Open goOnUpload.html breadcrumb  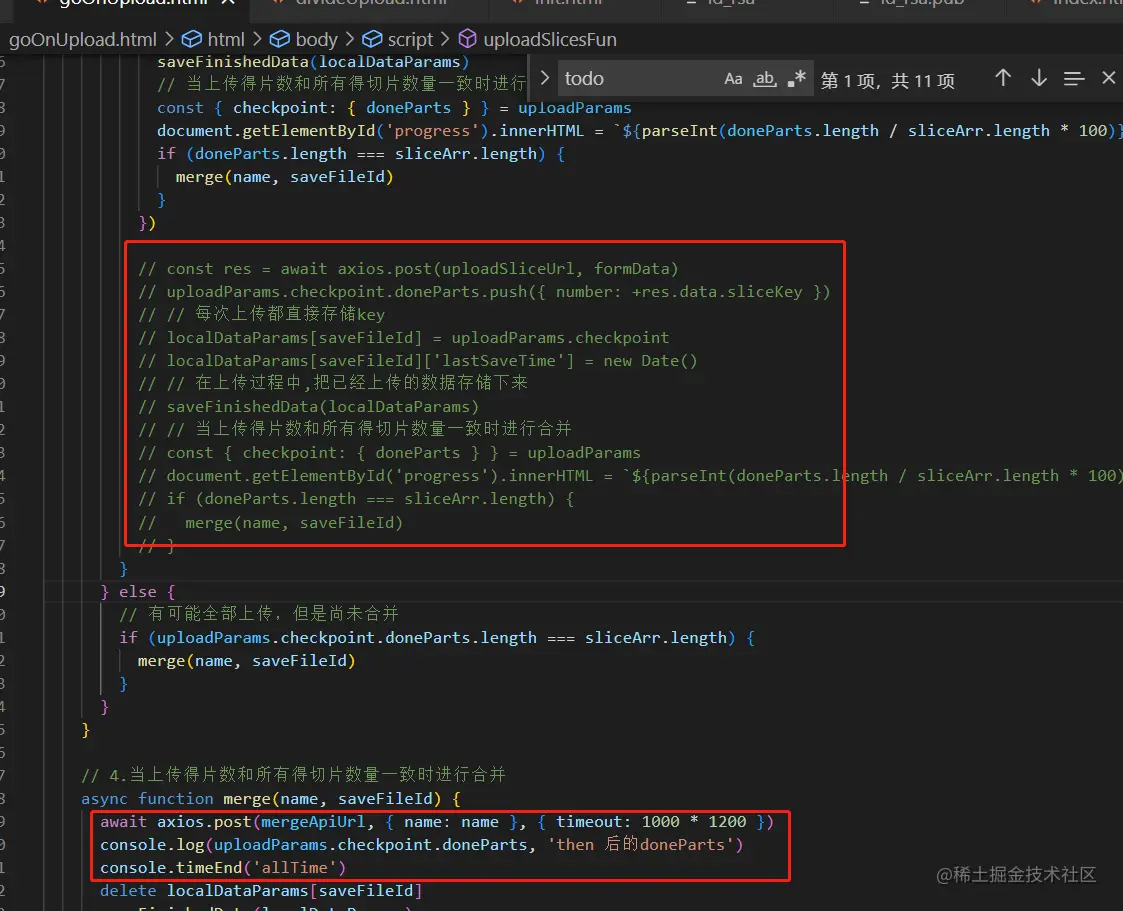pyautogui.click(x=82, y=39)
